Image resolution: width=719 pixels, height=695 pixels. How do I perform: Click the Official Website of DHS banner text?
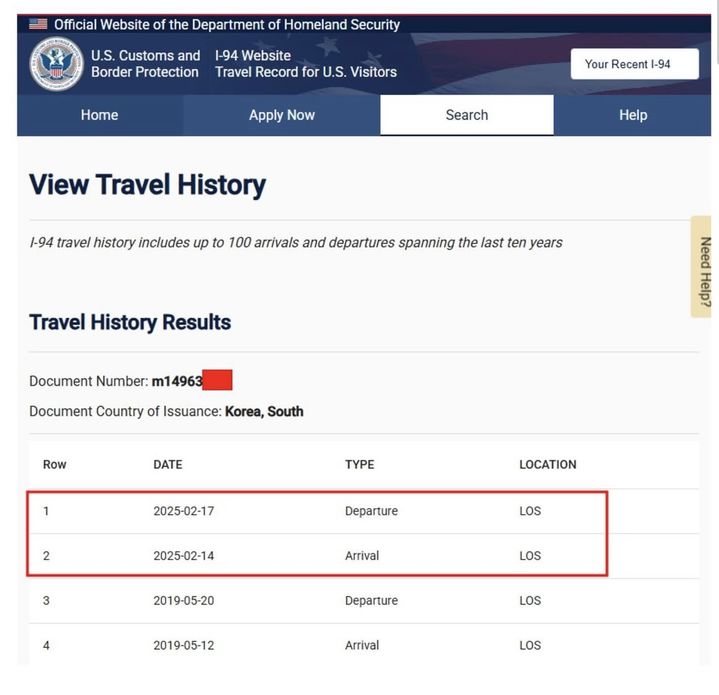point(227,24)
